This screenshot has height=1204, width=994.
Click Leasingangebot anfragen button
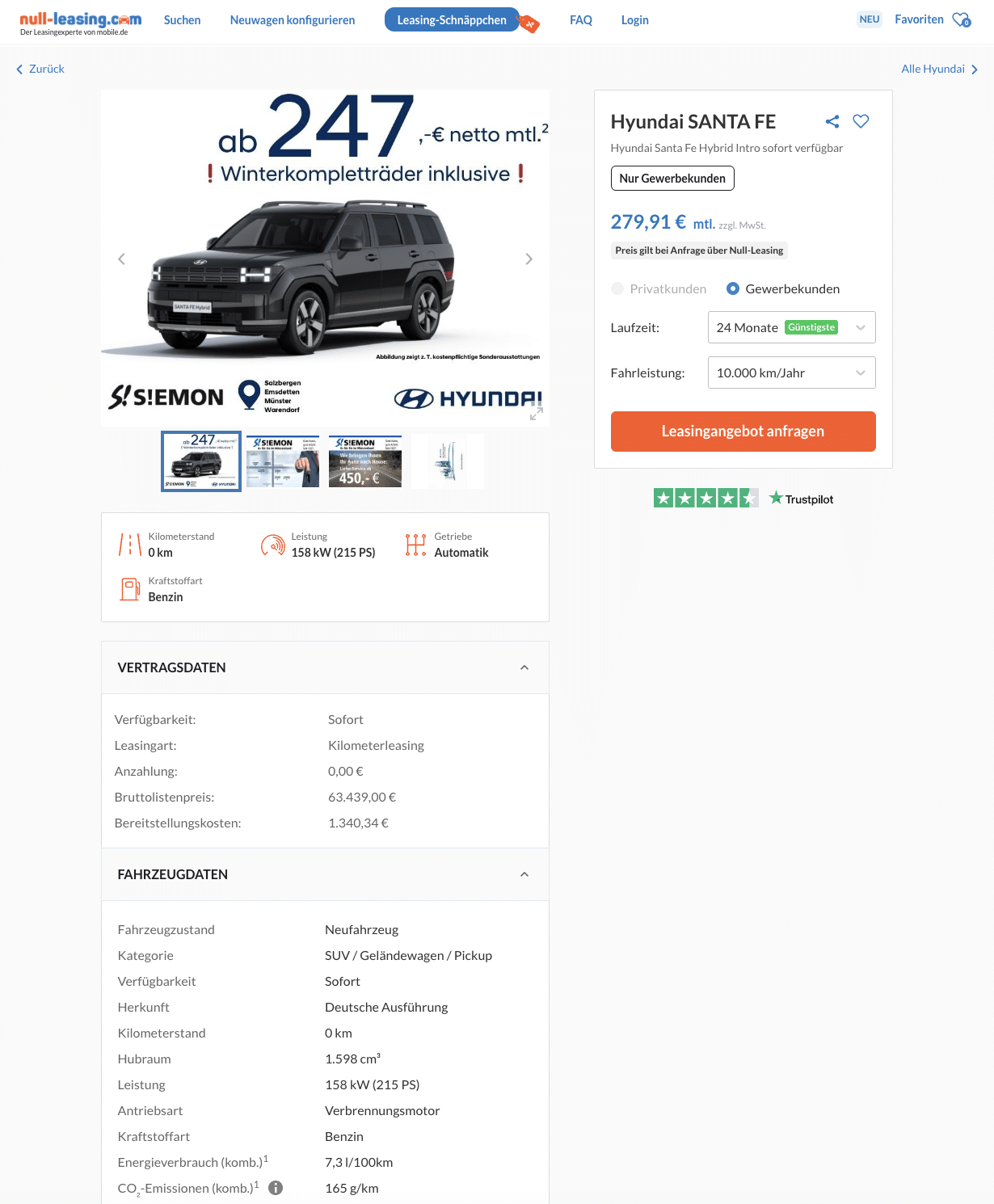[743, 432]
